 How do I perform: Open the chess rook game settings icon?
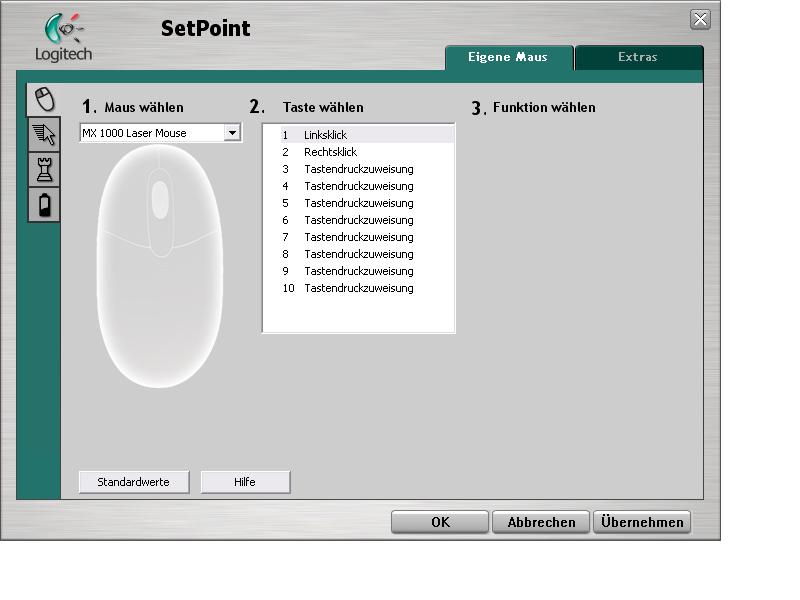click(44, 169)
